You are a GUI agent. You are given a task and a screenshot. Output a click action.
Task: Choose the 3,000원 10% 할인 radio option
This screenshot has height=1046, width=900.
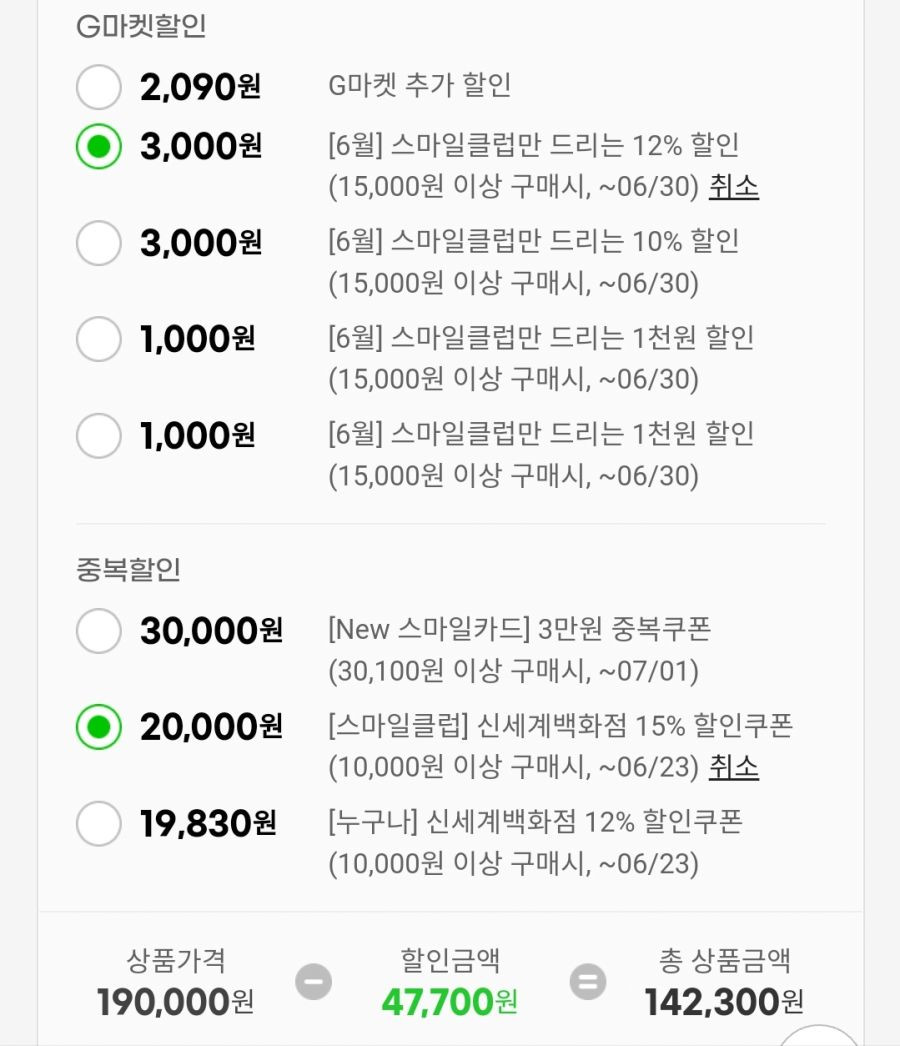coord(99,243)
